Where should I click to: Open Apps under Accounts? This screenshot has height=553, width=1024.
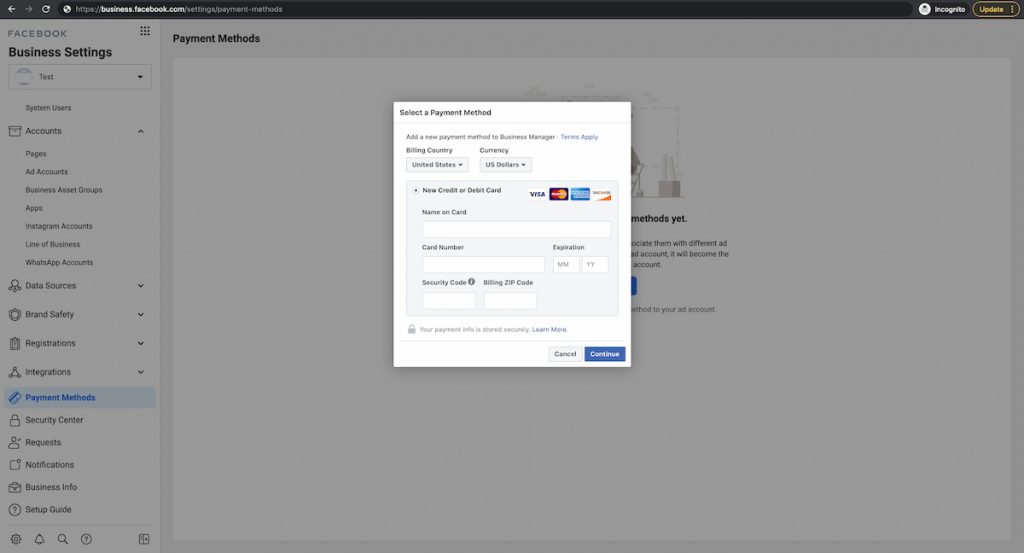click(34, 208)
